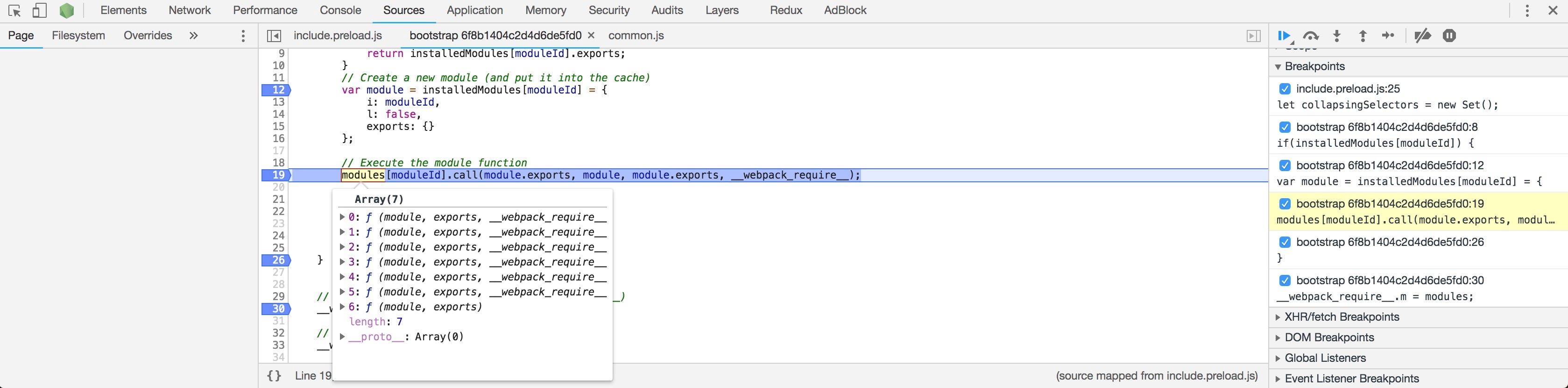
Task: Open the AdBlock panel
Action: click(x=845, y=10)
